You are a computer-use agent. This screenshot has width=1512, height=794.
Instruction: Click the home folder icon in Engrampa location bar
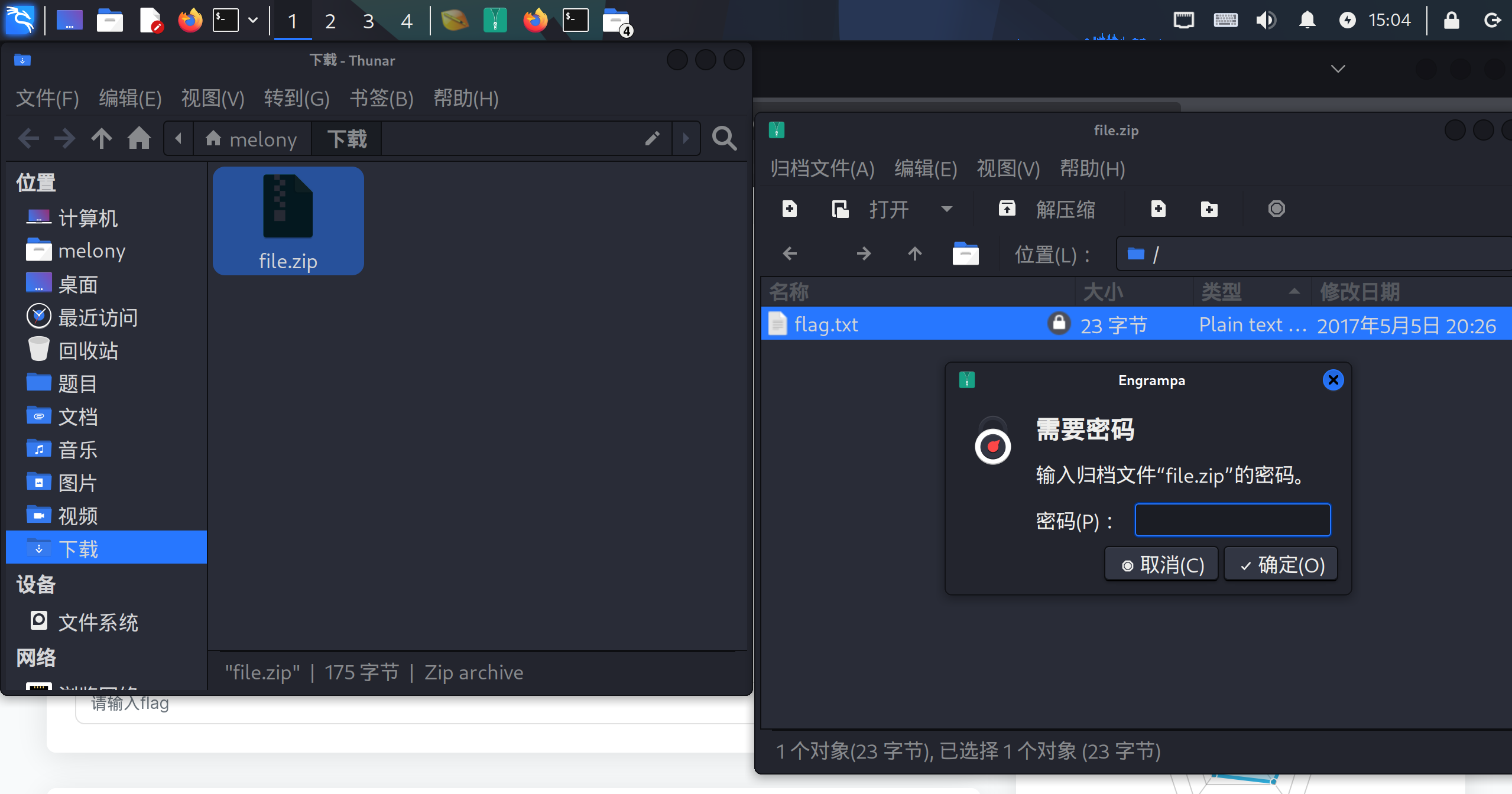[x=965, y=254]
